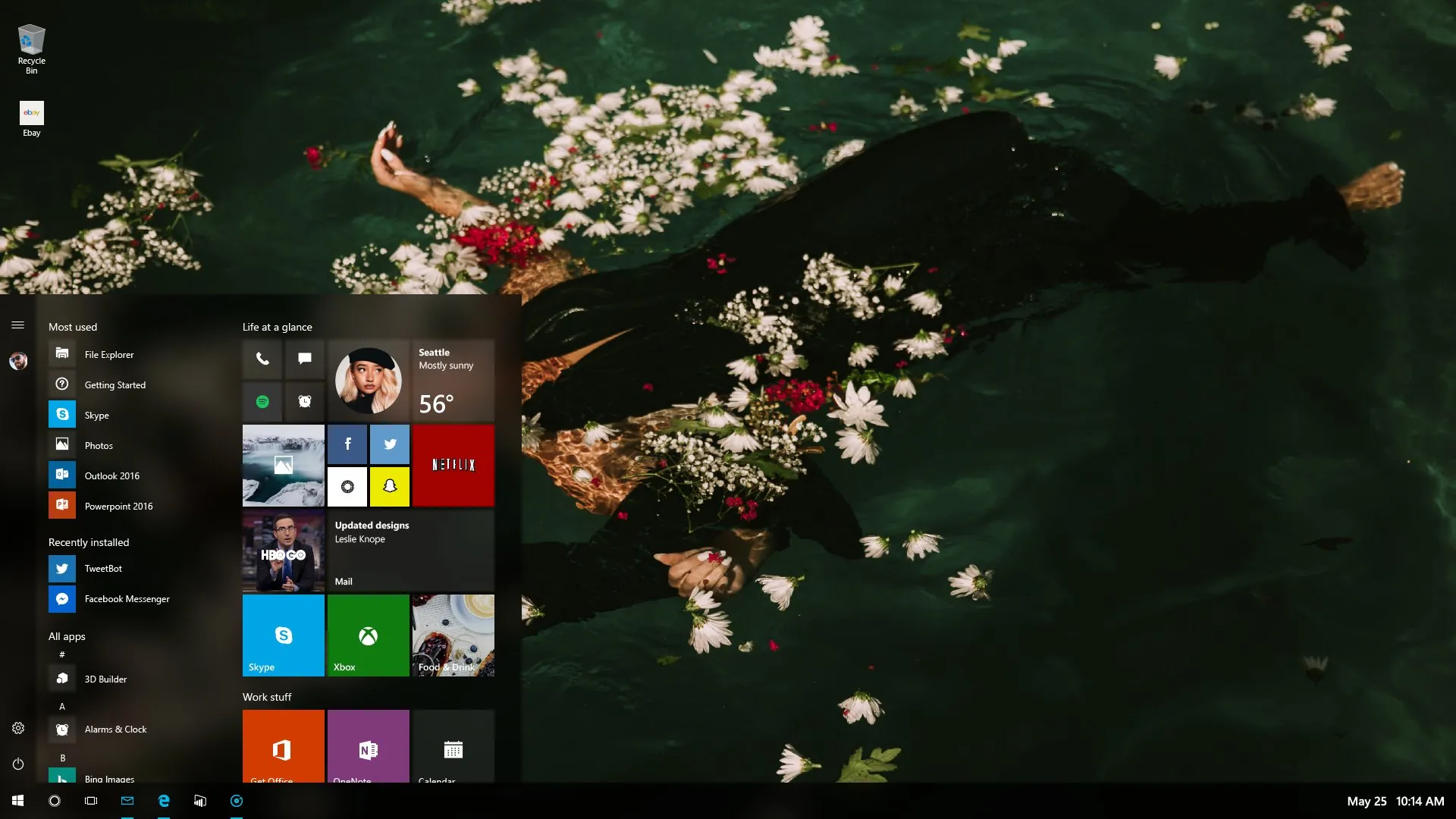1456x819 pixels.
Task: Launch Microsoft Edge from the taskbar
Action: tap(164, 800)
